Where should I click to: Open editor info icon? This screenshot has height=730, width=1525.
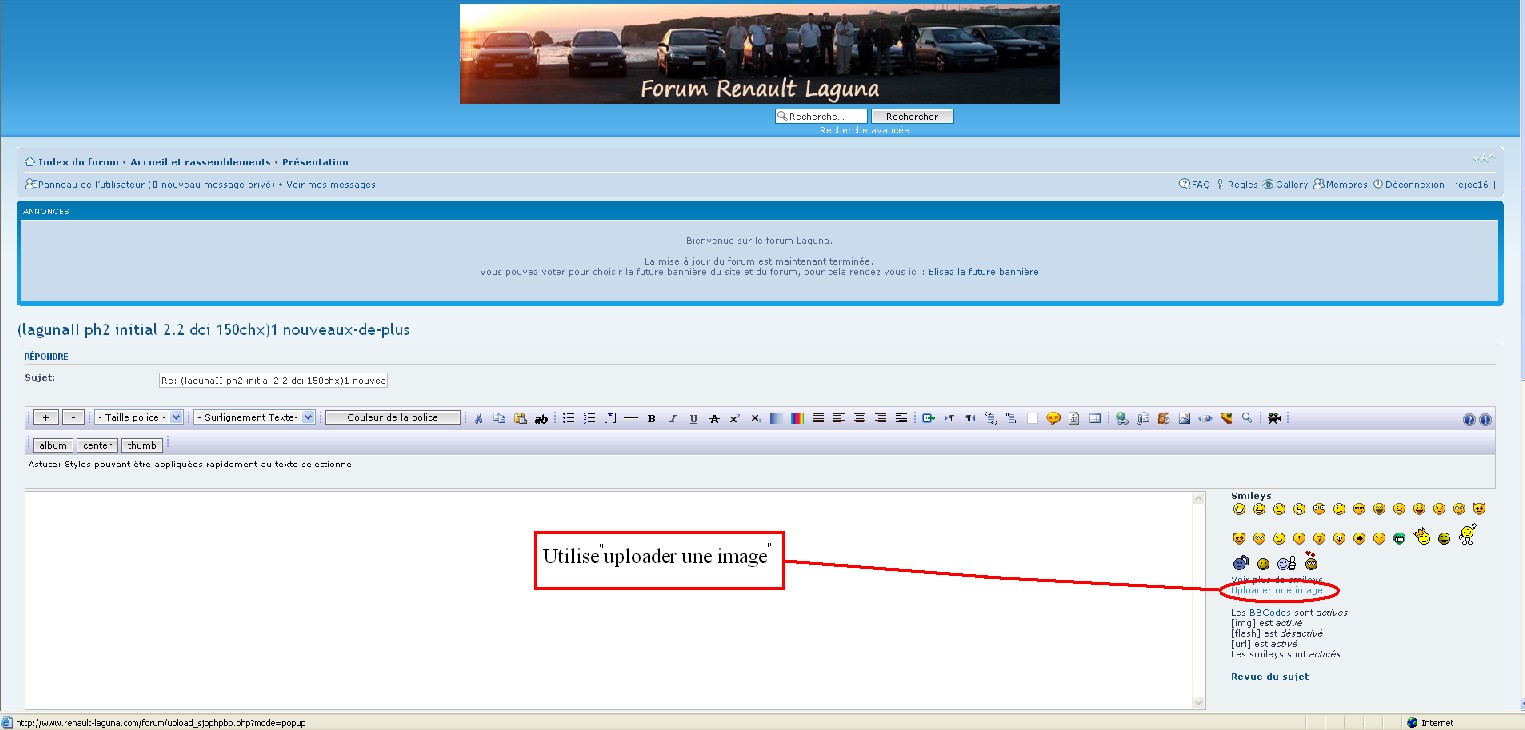click(1485, 419)
